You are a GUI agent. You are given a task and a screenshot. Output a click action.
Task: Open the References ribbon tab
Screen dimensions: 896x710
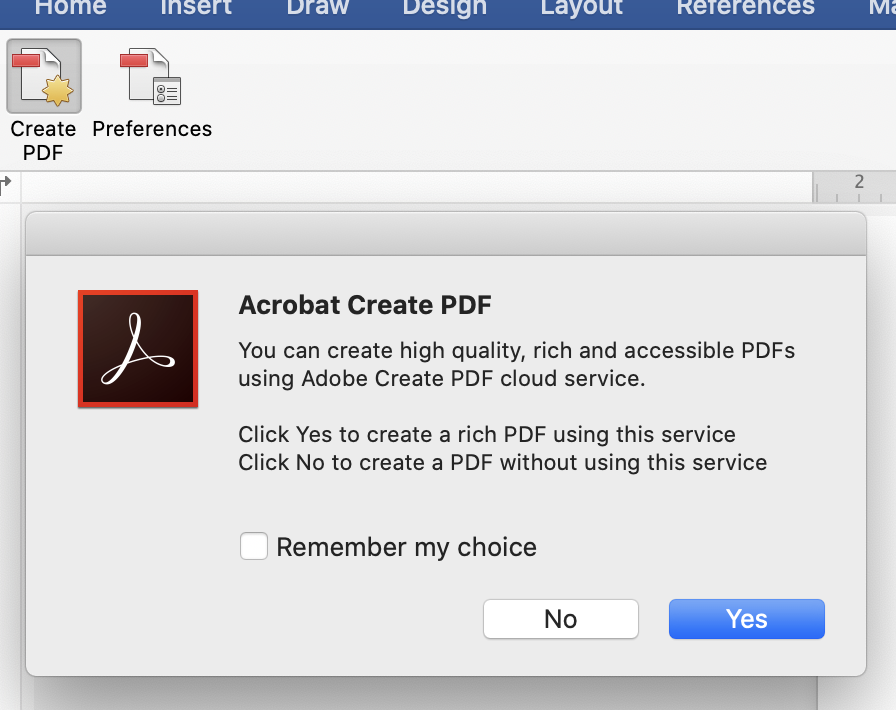746,8
